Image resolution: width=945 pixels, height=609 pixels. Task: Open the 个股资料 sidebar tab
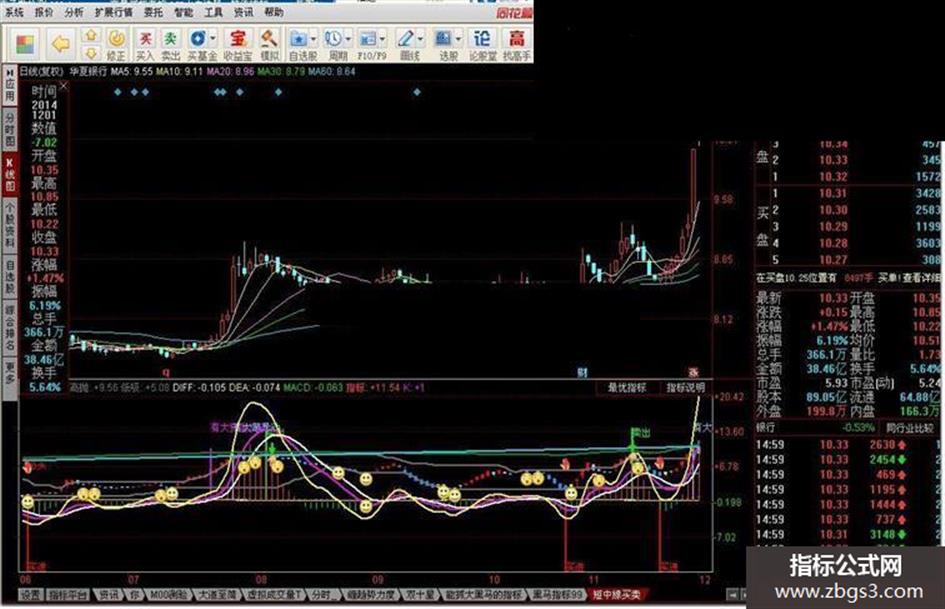coord(10,224)
